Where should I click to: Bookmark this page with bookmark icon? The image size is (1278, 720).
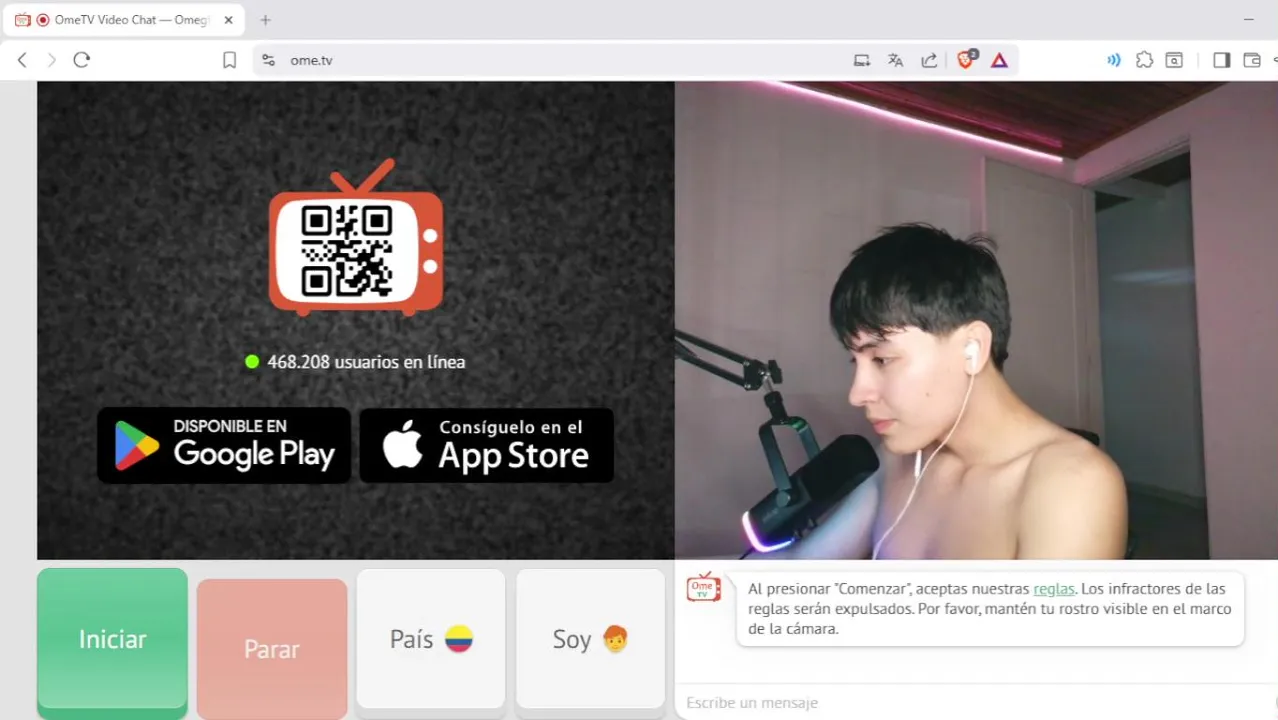click(x=229, y=60)
